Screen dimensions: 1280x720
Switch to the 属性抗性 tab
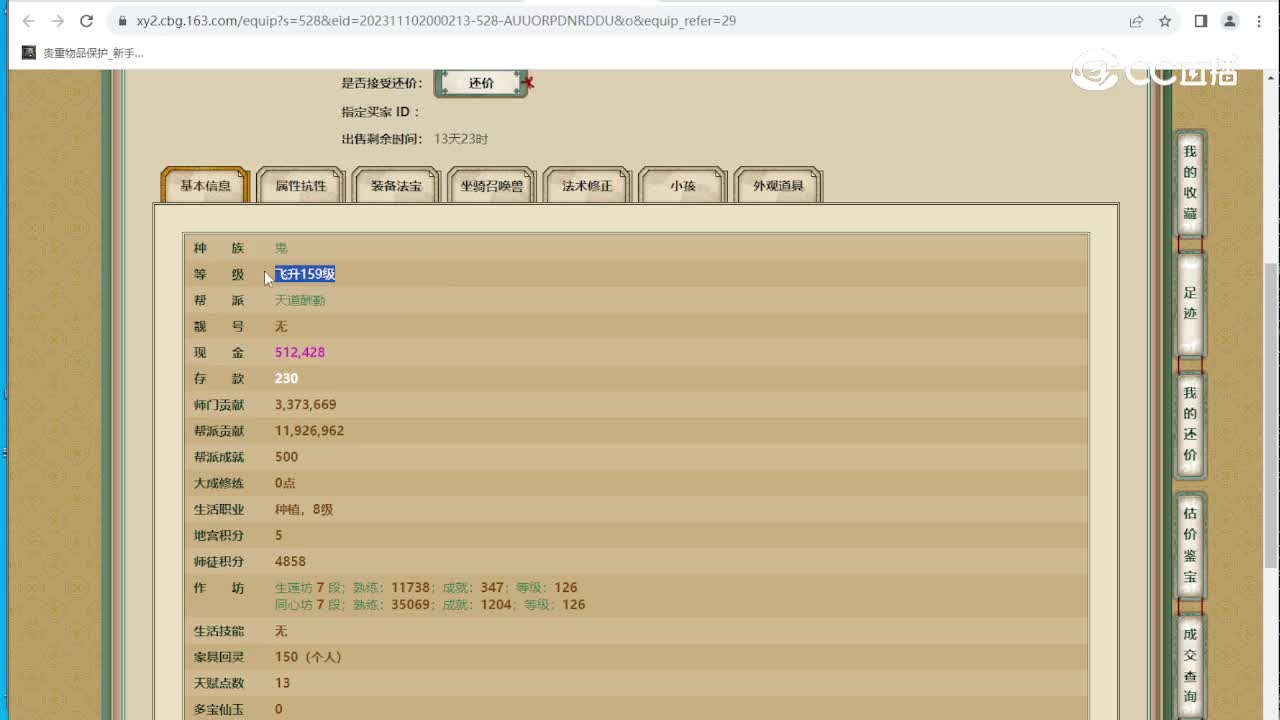[301, 185]
